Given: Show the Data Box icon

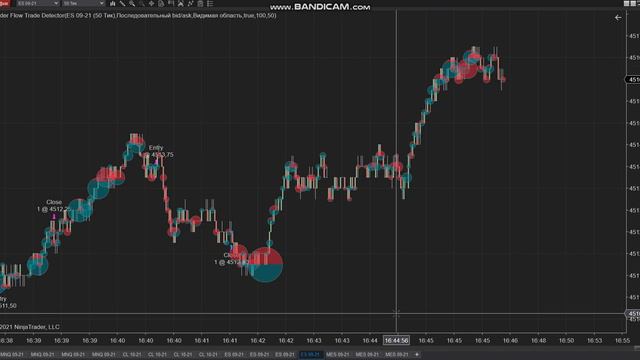Looking at the screenshot, I should coord(171,3).
